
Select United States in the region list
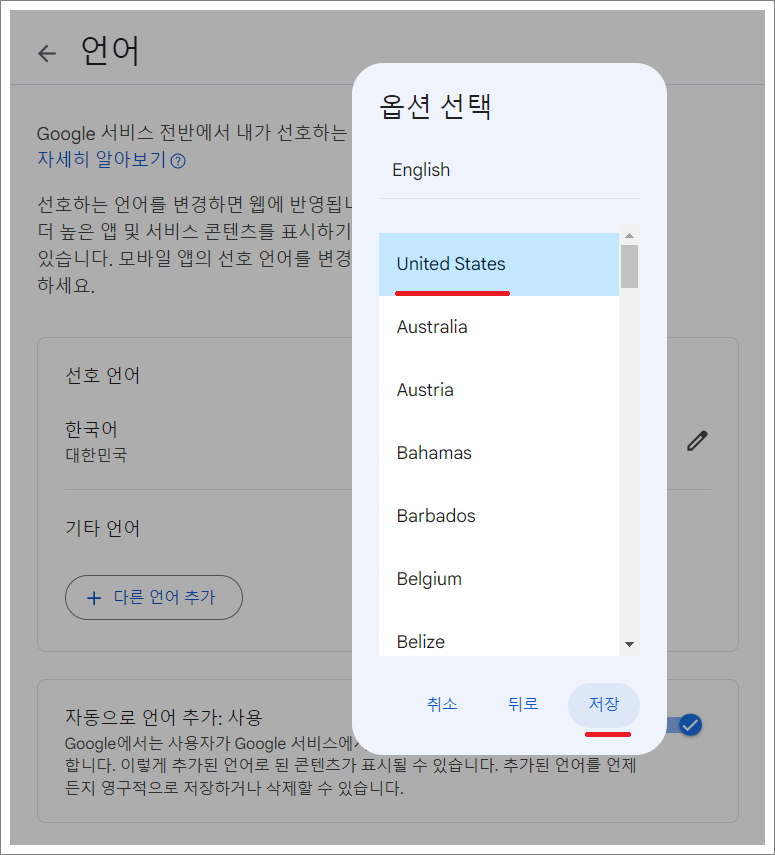pyautogui.click(x=498, y=264)
